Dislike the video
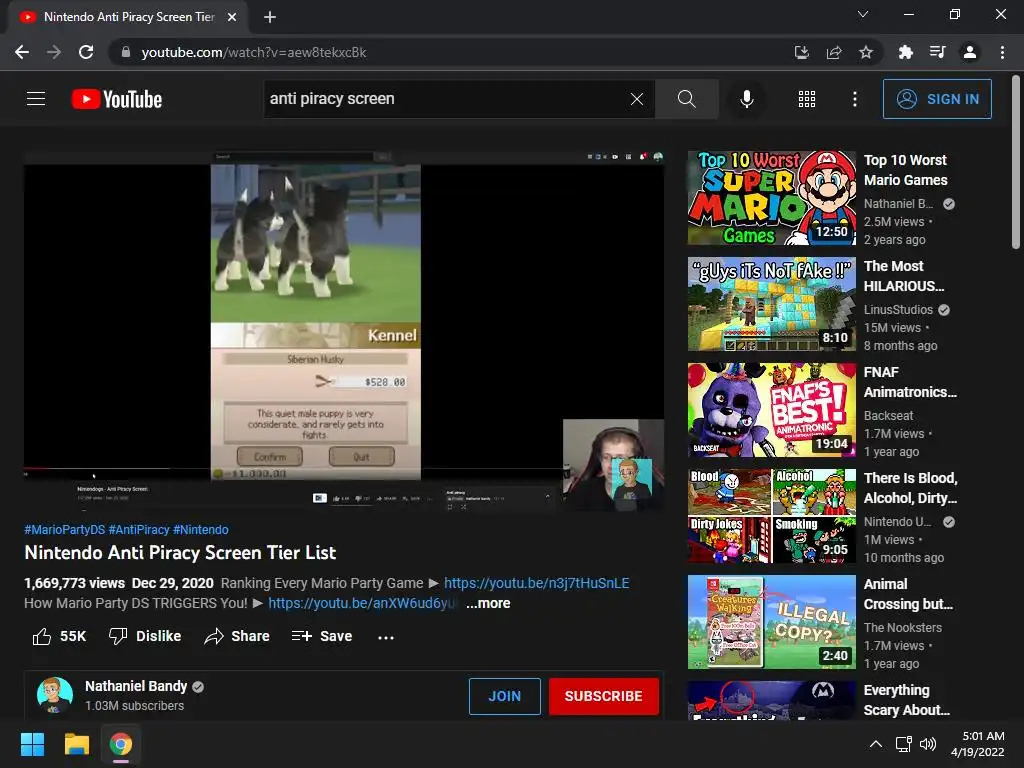The image size is (1024, 768). coord(145,636)
